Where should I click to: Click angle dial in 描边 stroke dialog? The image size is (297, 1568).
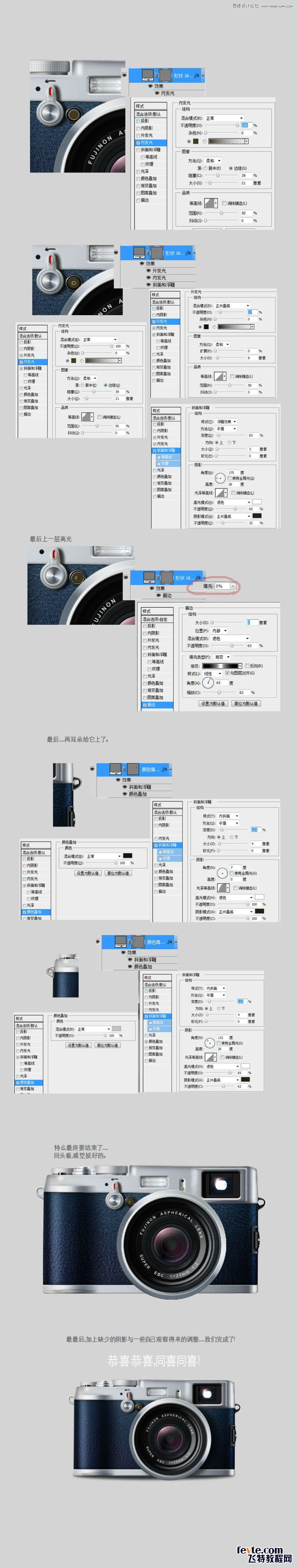[208, 683]
